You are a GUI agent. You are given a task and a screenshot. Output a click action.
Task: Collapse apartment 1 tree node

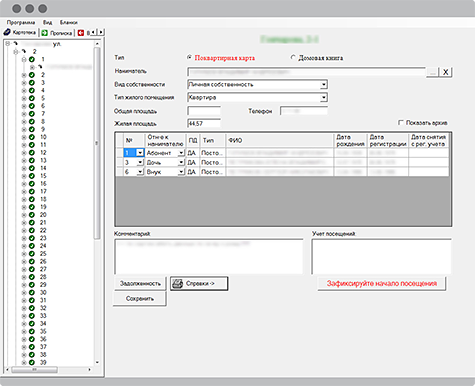(24, 59)
